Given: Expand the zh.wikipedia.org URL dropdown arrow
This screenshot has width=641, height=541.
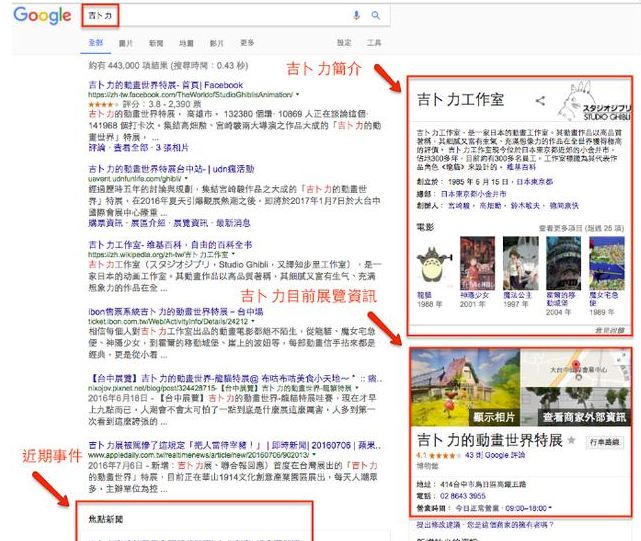Looking at the screenshot, I should (x=233, y=254).
